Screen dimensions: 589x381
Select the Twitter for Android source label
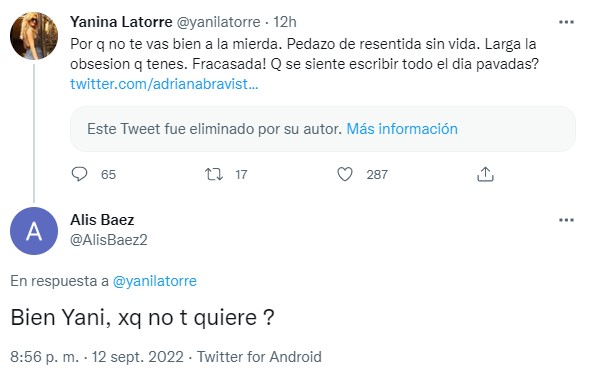click(259, 357)
